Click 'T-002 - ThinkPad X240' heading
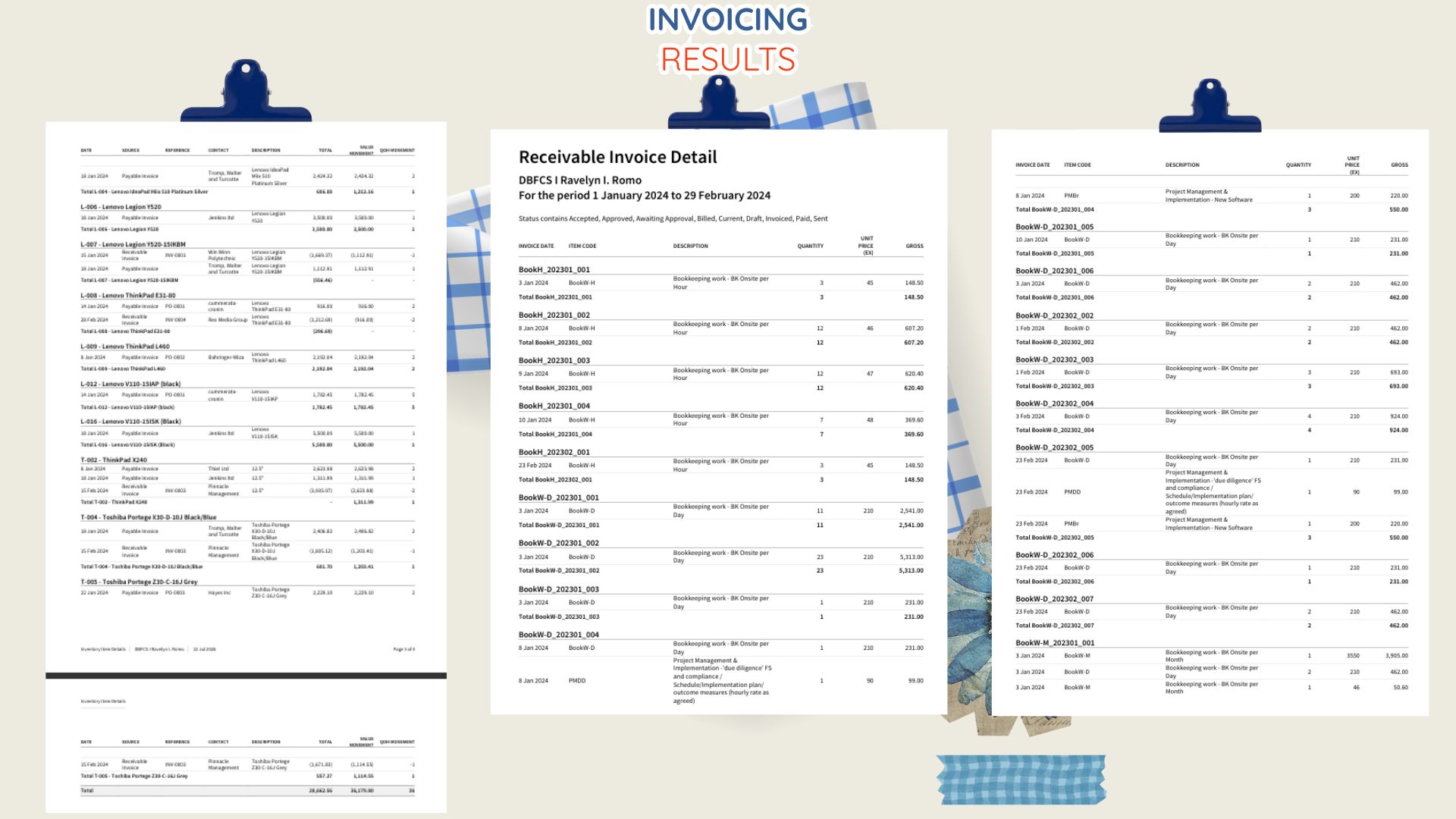This screenshot has width=1456, height=819. click(114, 460)
